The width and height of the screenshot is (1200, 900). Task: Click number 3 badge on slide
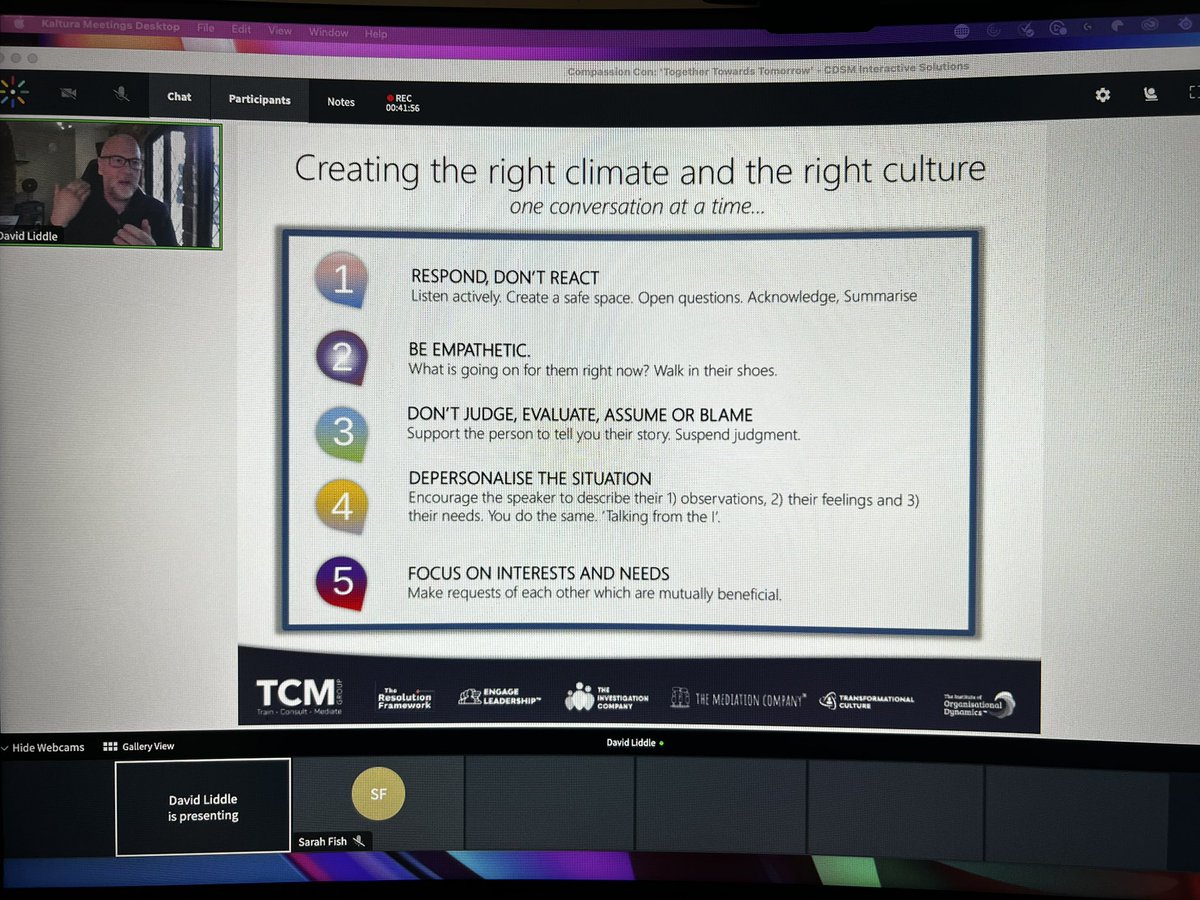point(342,431)
